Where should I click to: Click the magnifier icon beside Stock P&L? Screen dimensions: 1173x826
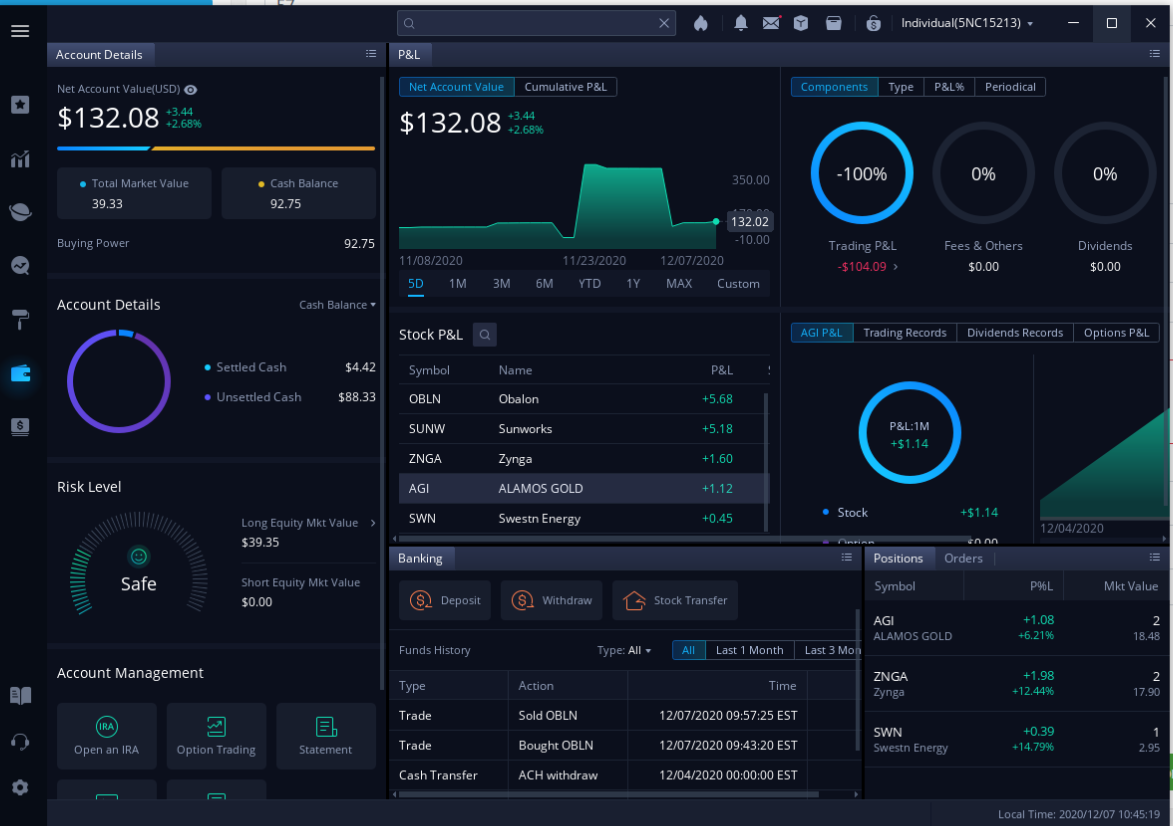click(485, 335)
